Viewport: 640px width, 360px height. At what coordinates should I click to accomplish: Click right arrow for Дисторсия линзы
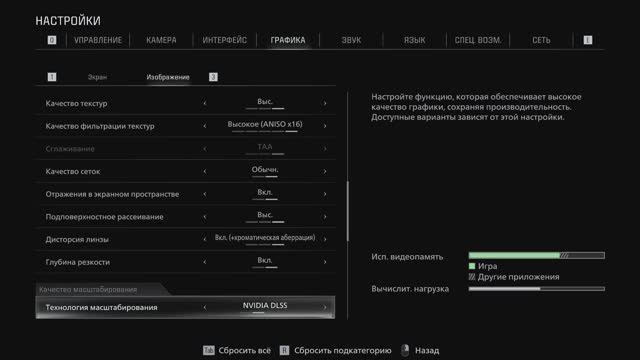pyautogui.click(x=325, y=239)
